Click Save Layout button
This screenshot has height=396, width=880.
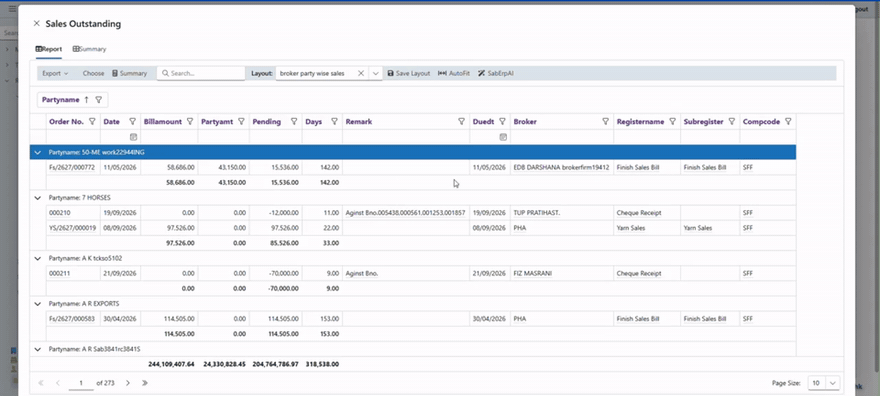click(409, 73)
